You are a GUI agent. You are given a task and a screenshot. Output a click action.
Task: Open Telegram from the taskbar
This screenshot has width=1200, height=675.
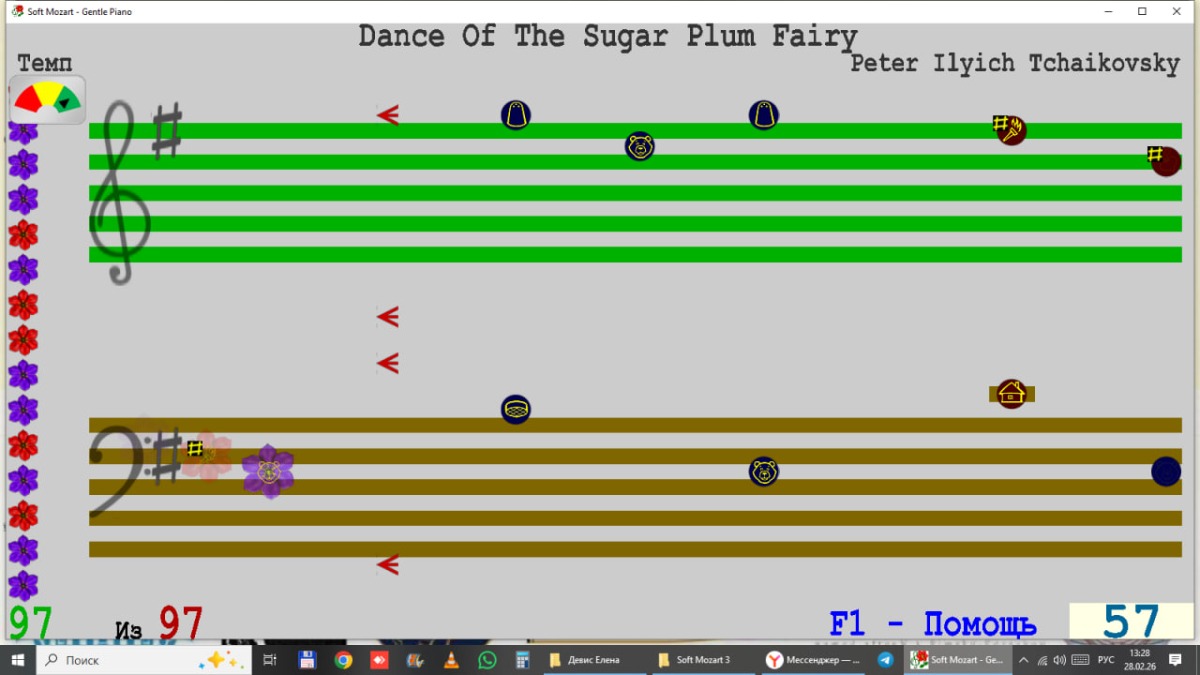coord(885,660)
